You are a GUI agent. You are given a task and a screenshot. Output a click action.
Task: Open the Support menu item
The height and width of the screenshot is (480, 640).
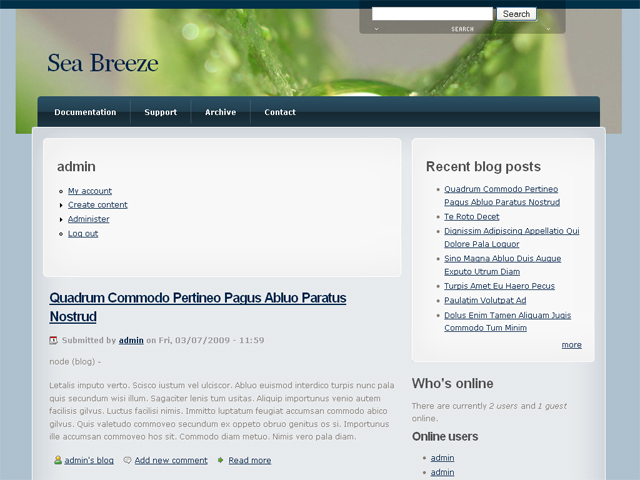pyautogui.click(x=160, y=112)
